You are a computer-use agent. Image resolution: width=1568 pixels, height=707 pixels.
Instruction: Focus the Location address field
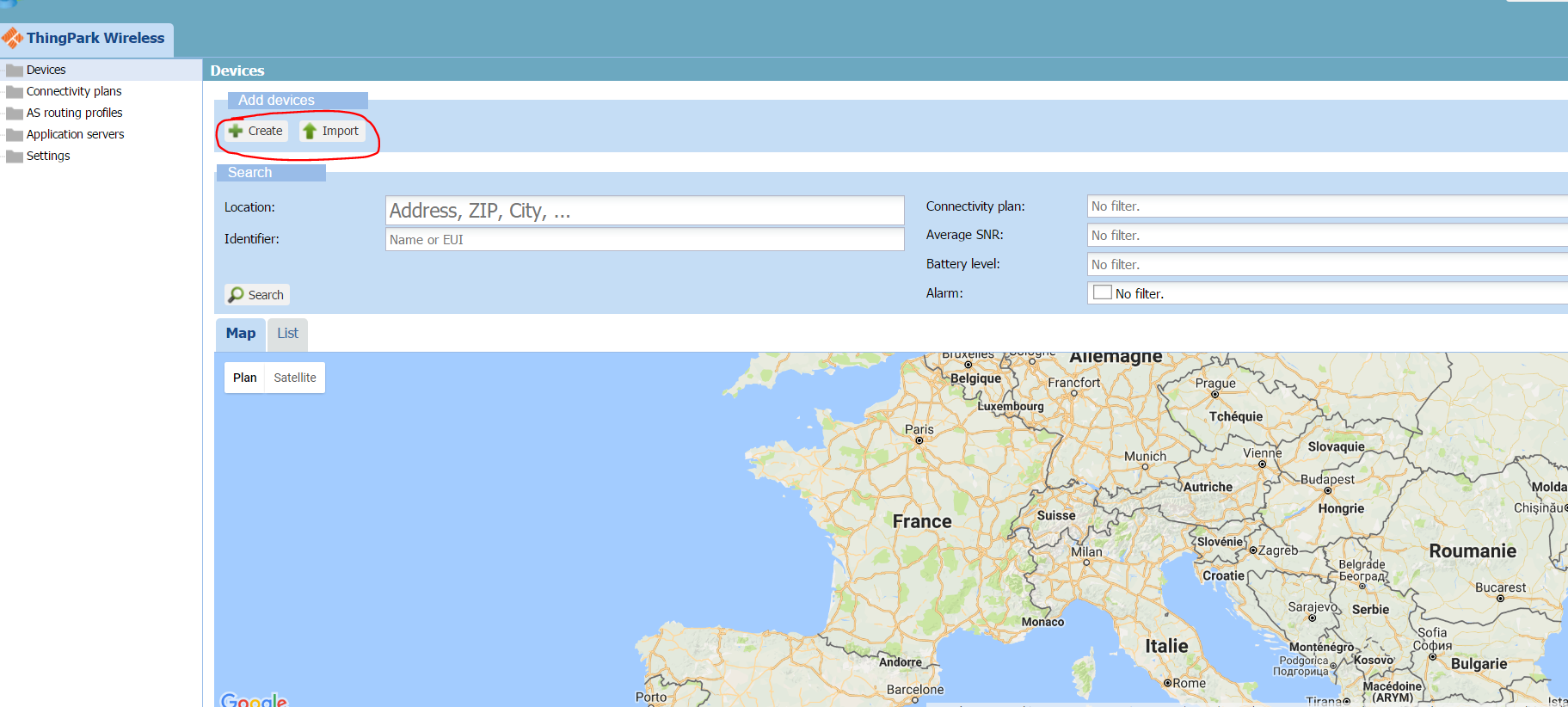pos(645,211)
